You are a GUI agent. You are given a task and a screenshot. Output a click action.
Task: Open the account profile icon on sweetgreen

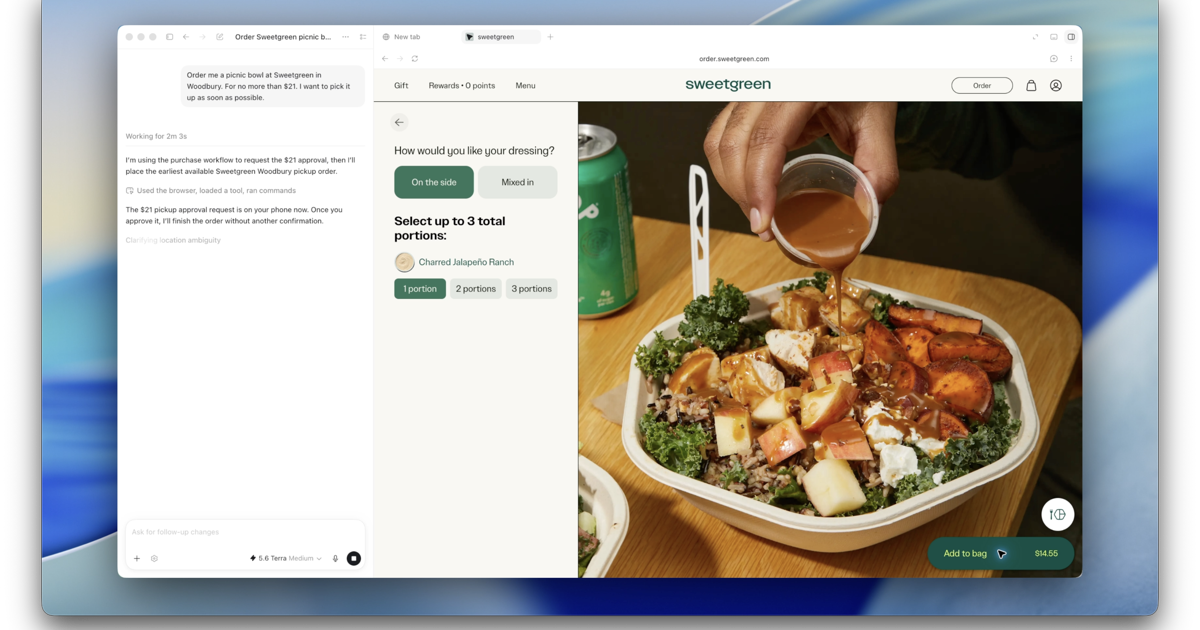pyautogui.click(x=1056, y=86)
